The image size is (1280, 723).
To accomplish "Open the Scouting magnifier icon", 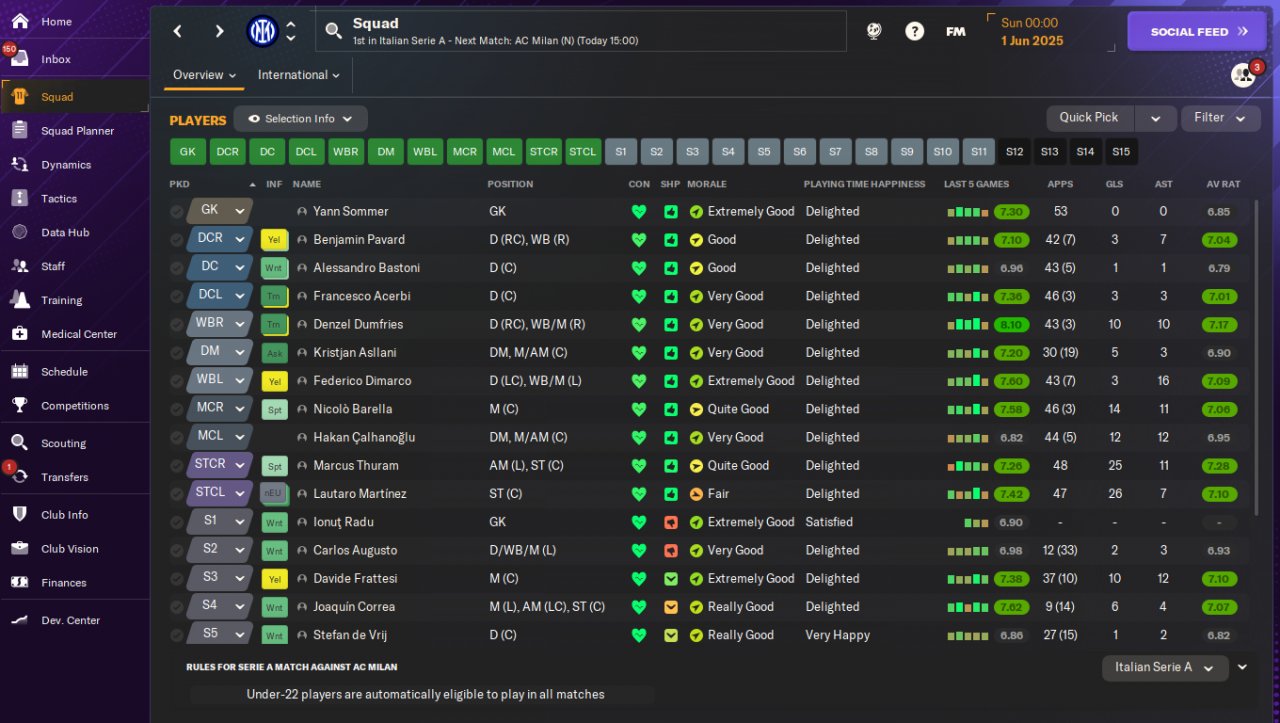I will [20, 443].
